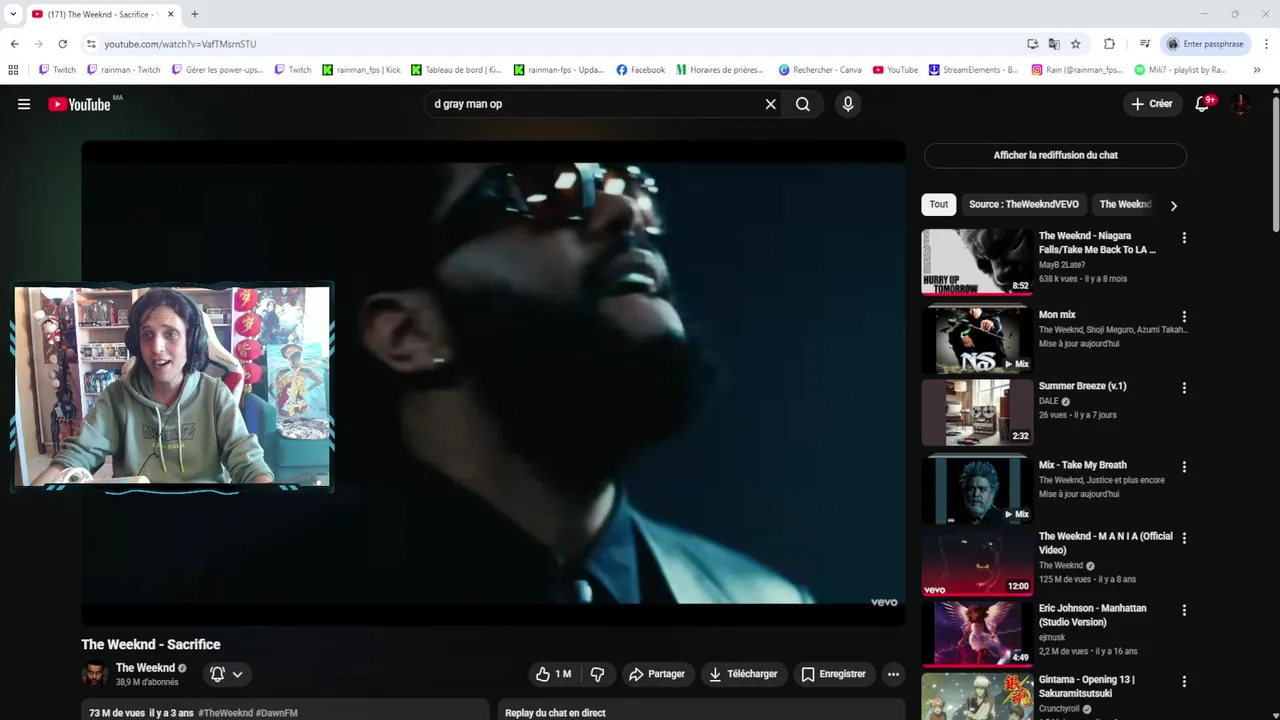The image size is (1280, 720).
Task: Click Afficher la rediffusion du chat
Action: tap(1055, 155)
